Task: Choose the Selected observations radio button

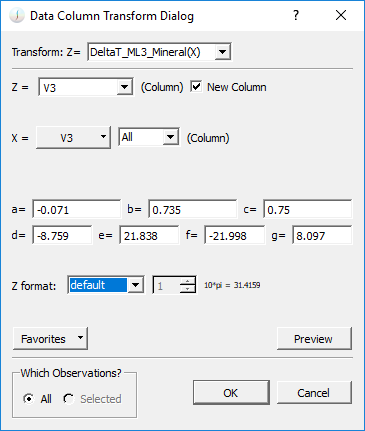Action: (69, 399)
